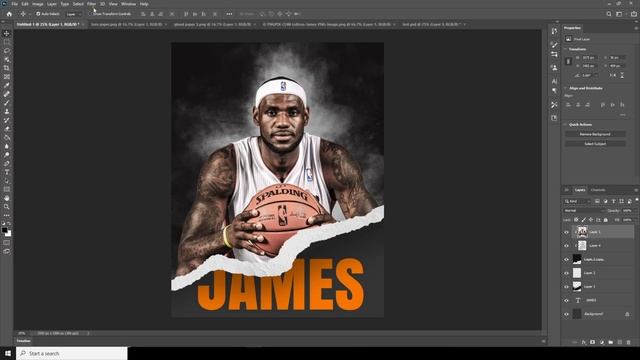Collapse the Align and Distribute section
Screen dimensions: 640x360
click(566, 88)
